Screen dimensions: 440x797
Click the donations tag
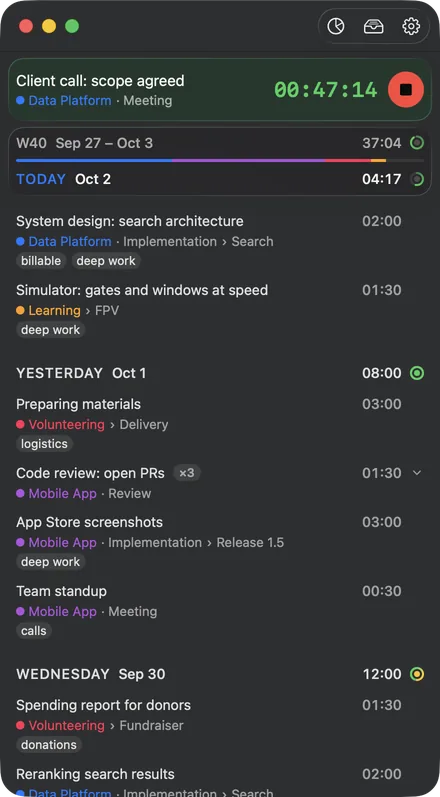(49, 745)
